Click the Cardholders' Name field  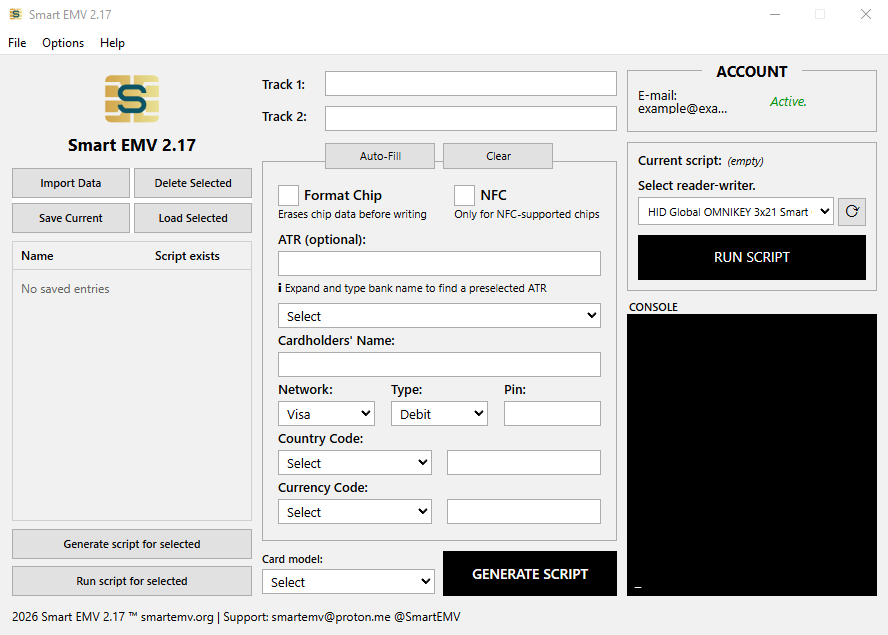click(x=439, y=364)
